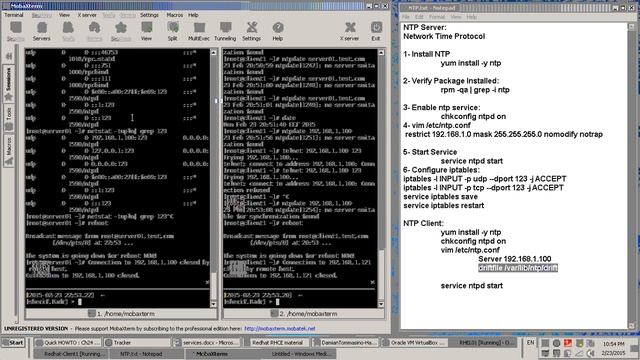
Task: Switch to the Macros sidebar tab
Action: [x=8, y=151]
